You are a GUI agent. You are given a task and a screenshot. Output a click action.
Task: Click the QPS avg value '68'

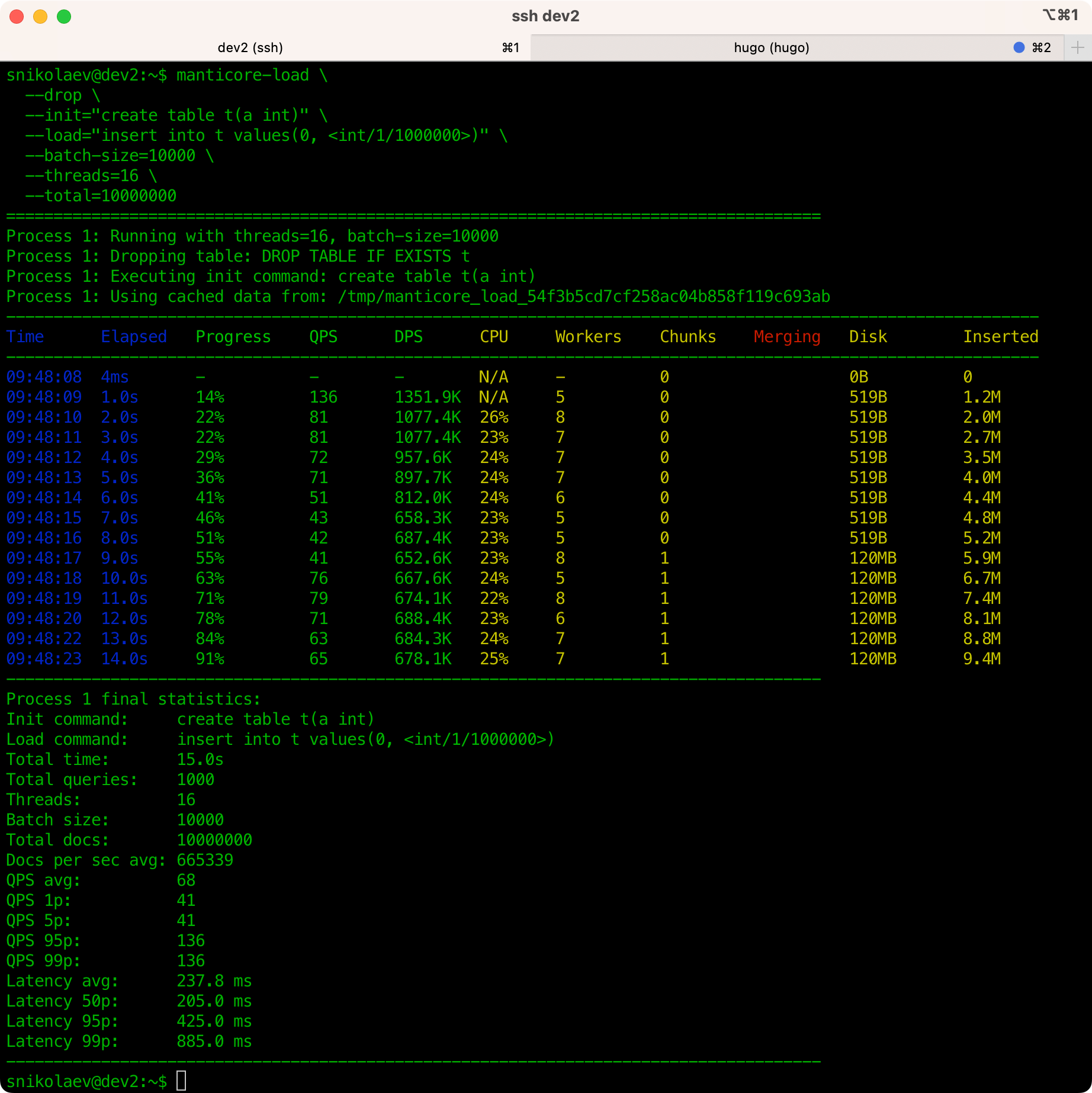tap(186, 880)
